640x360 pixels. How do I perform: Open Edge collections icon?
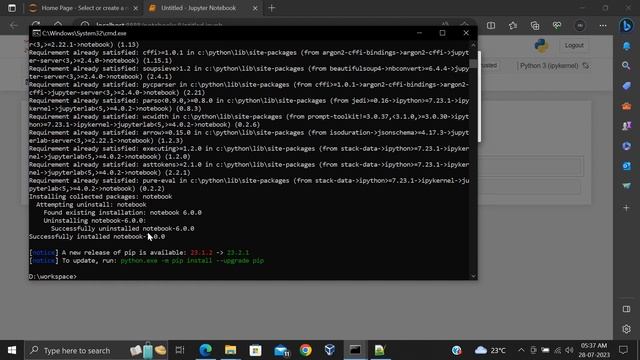coord(535,26)
